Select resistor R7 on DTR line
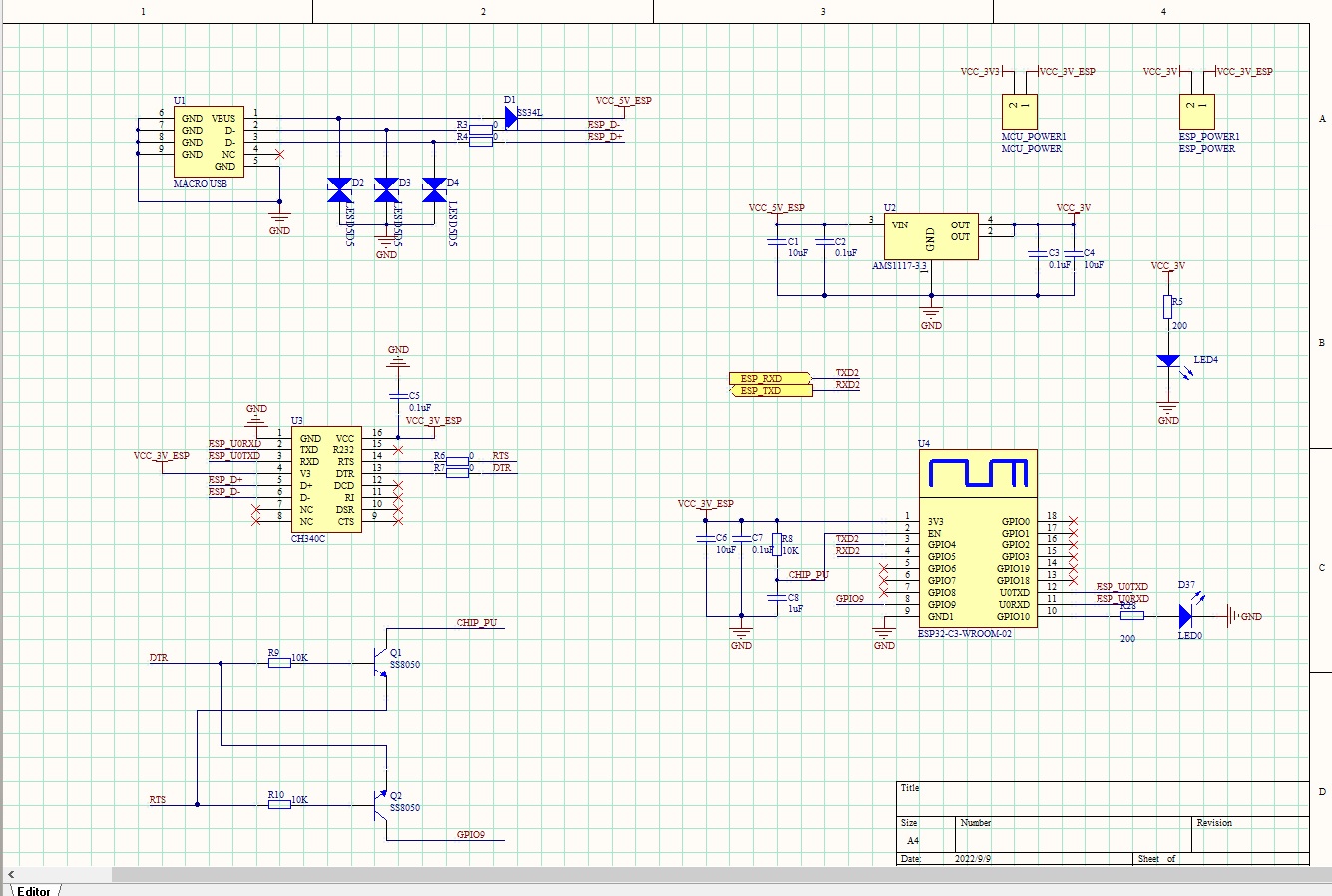 457,471
